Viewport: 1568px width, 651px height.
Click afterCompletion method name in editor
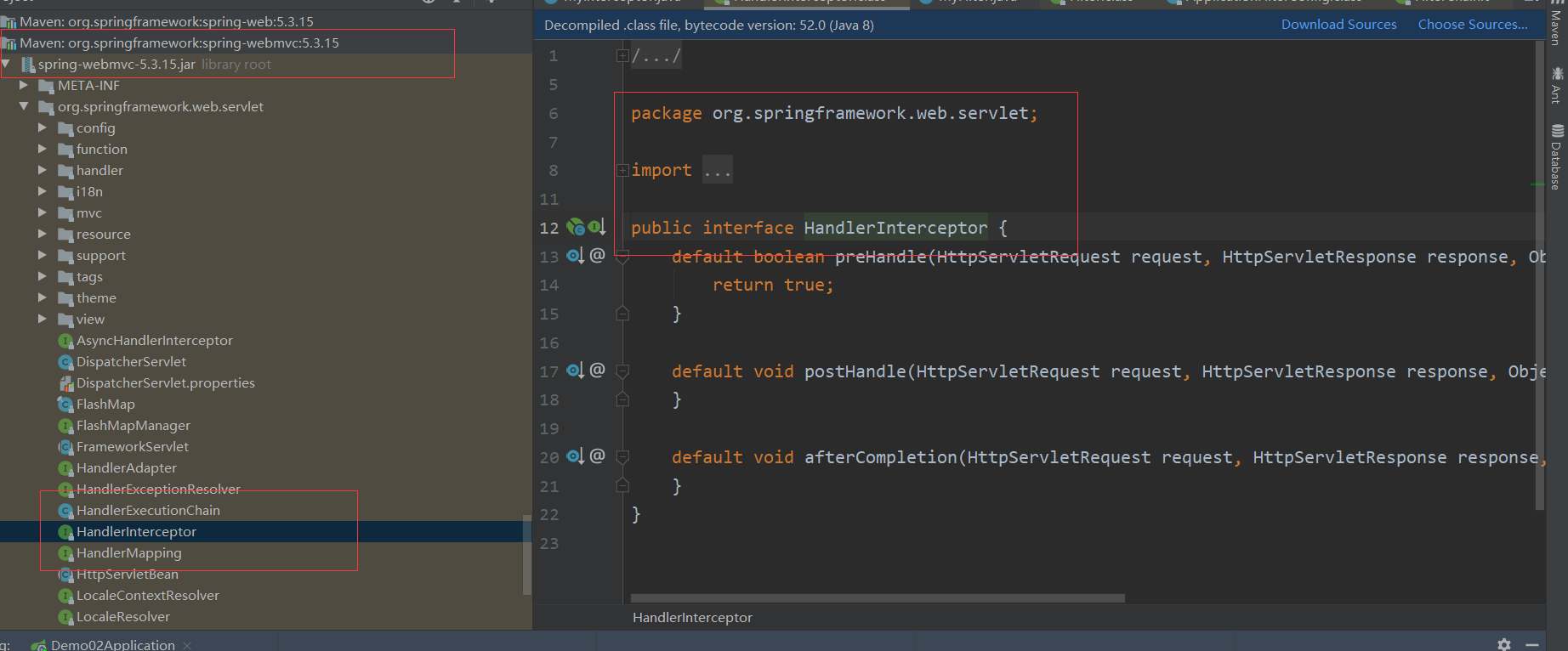[880, 457]
